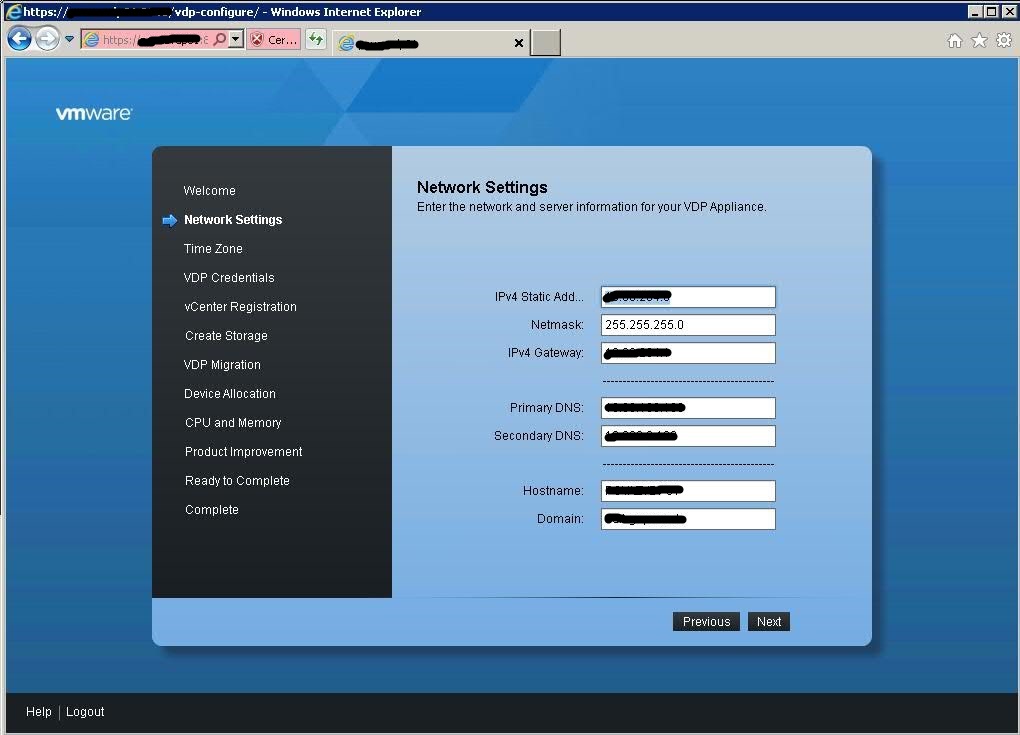
Task: Click the Logout link
Action: 85,712
